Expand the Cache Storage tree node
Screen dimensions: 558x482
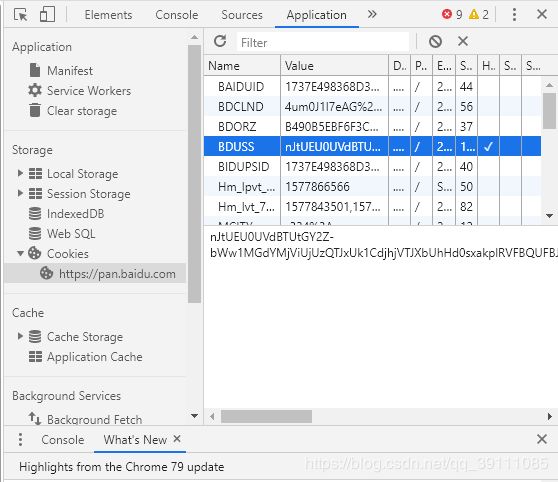(20, 336)
